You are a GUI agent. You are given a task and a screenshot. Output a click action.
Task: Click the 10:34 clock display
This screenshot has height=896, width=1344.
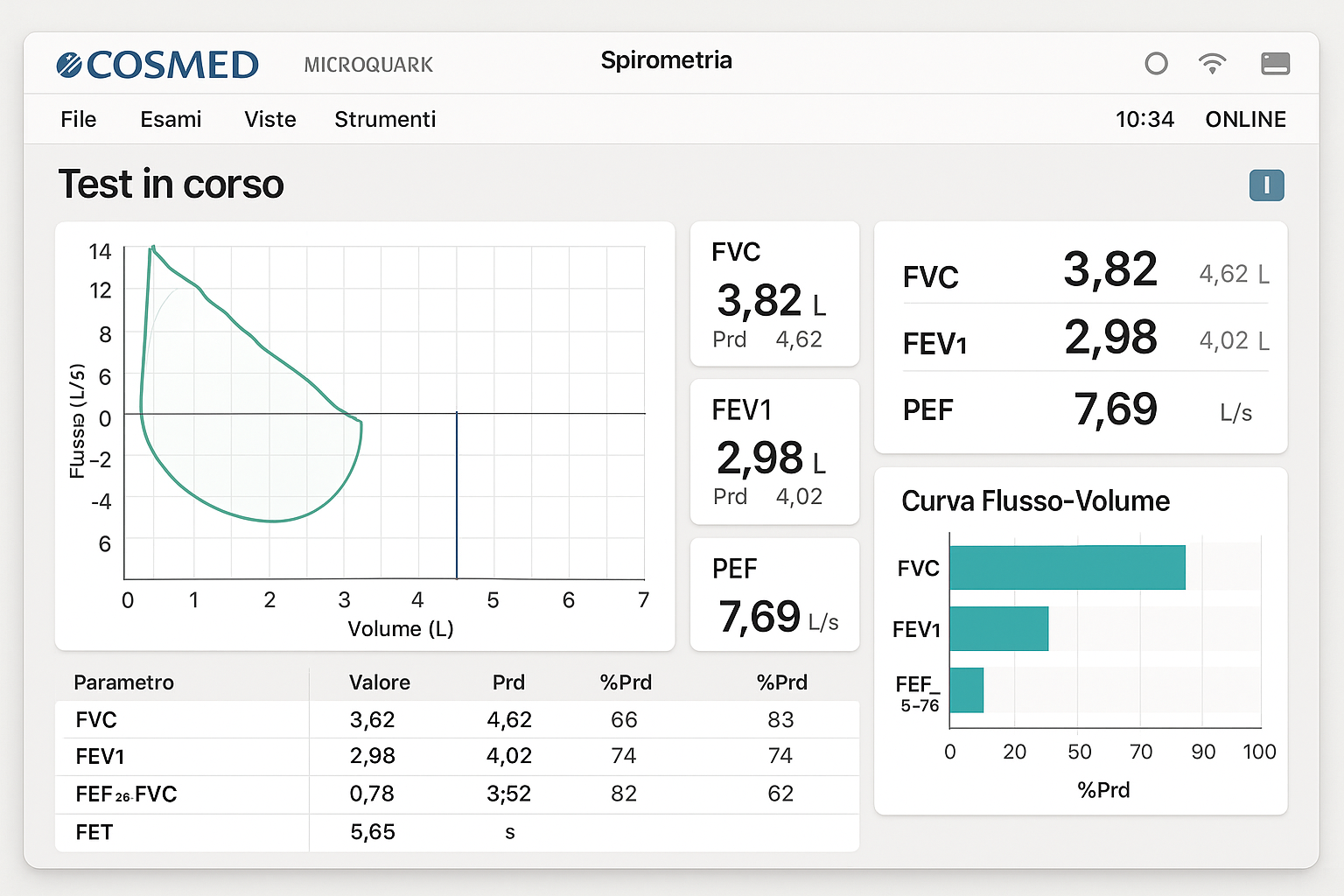(x=1144, y=120)
